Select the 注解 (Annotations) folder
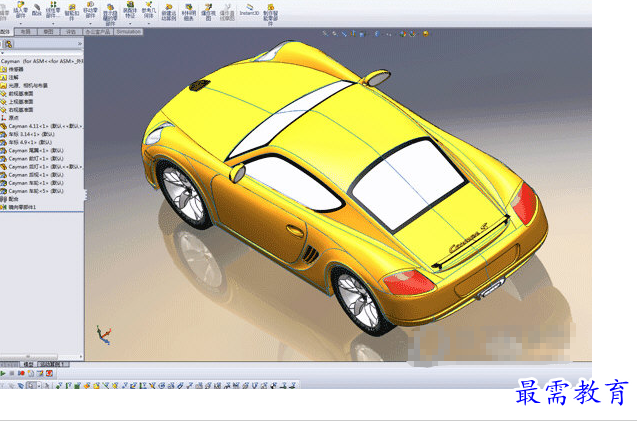 tap(9, 77)
